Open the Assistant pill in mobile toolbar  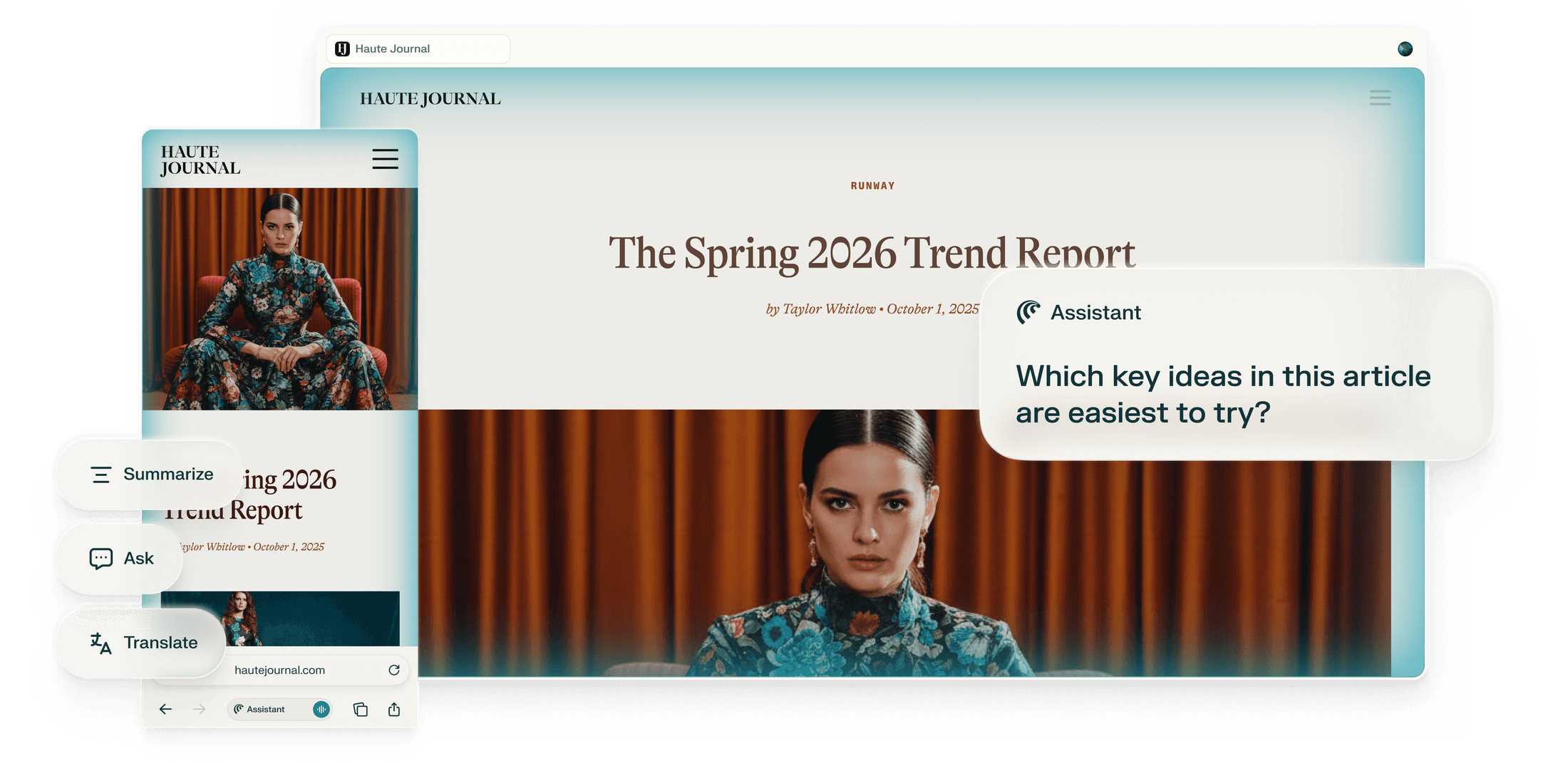267,709
